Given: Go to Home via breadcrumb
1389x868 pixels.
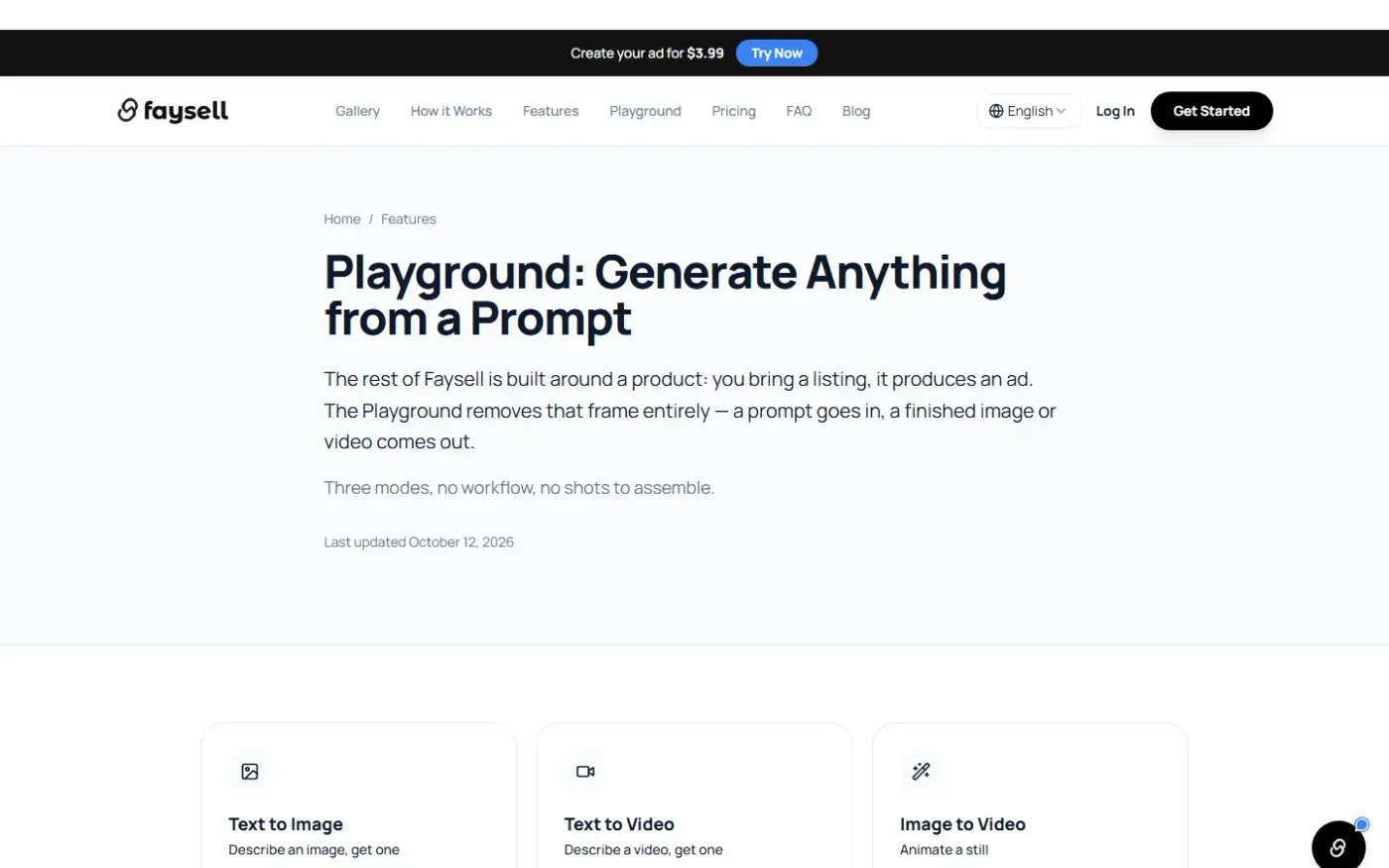Looking at the screenshot, I should pyautogui.click(x=342, y=219).
